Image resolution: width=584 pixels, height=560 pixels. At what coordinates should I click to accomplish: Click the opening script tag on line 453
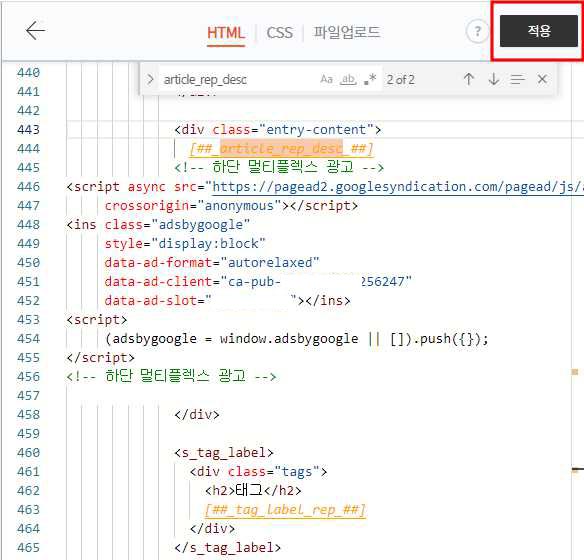[x=96, y=319]
